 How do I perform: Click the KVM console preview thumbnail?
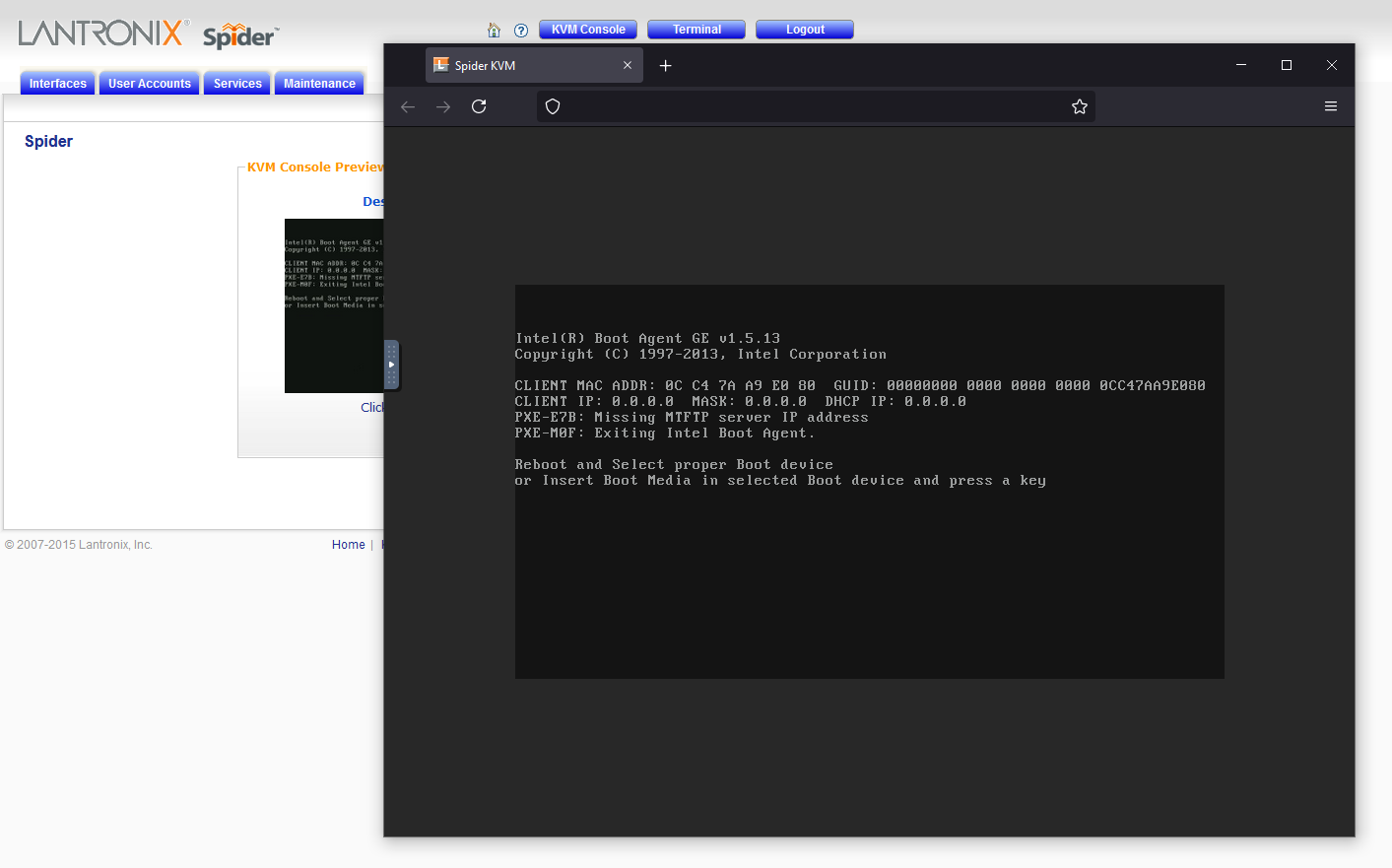tap(333, 305)
